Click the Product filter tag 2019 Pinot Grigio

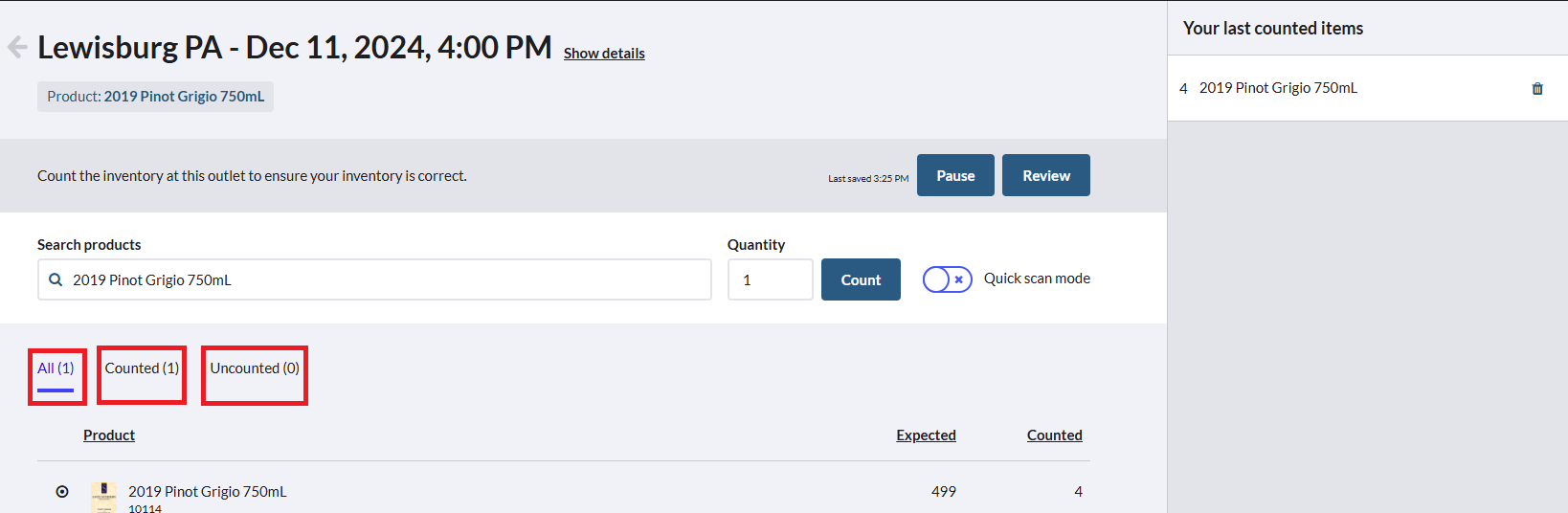pyautogui.click(x=155, y=97)
